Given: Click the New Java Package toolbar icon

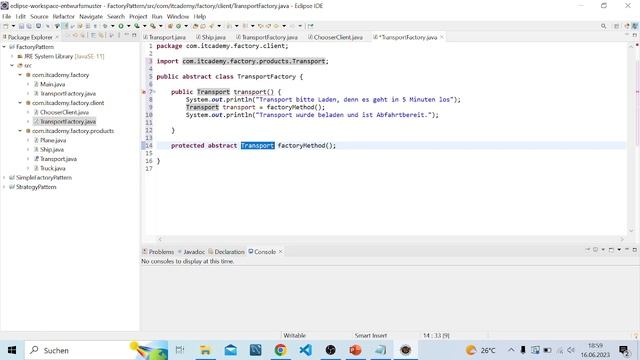Looking at the screenshot, I should [170, 26].
